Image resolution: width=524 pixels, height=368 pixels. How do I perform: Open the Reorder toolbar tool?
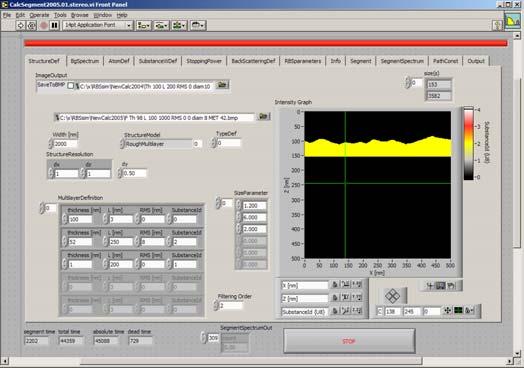point(198,25)
